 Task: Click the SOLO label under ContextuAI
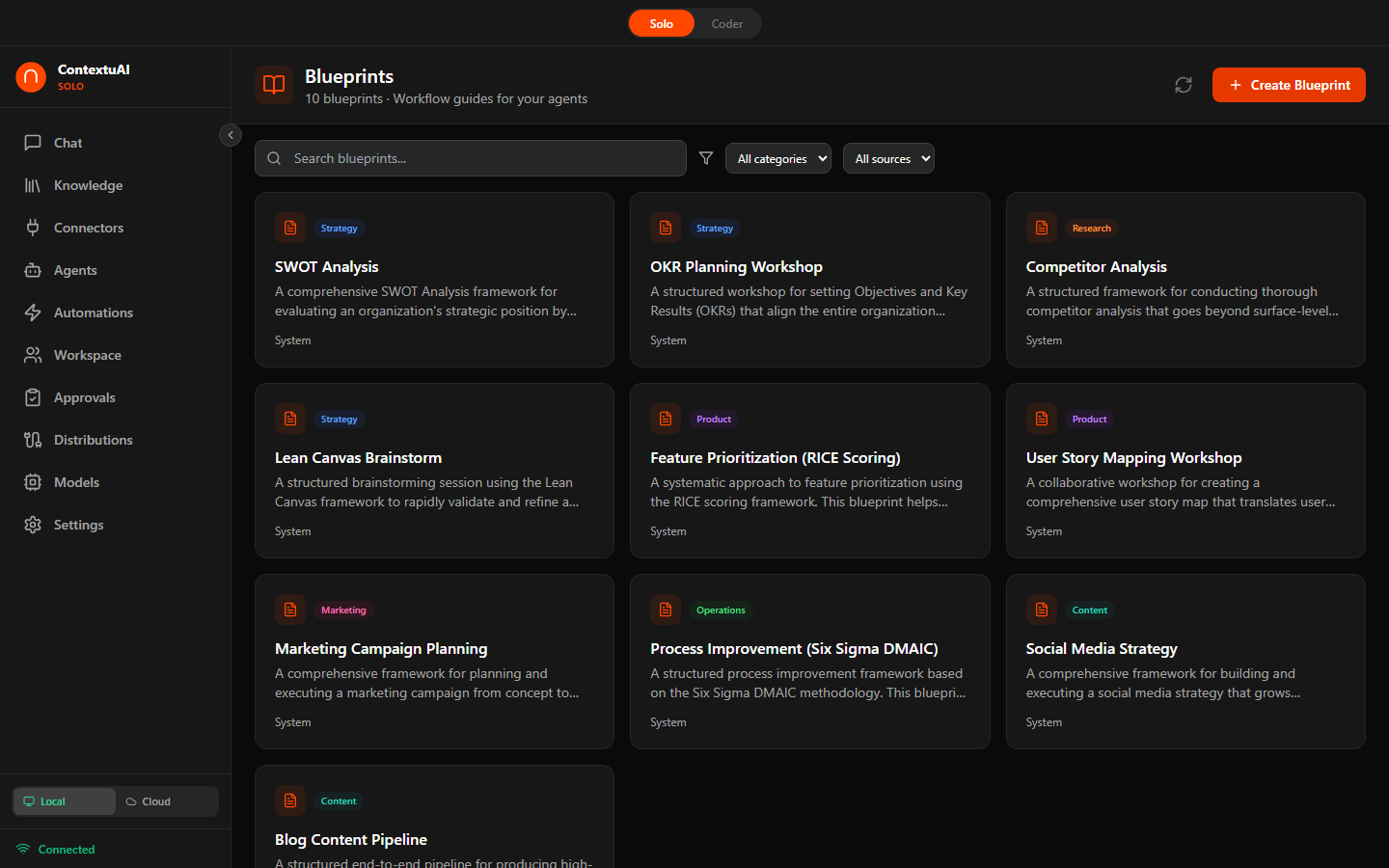70,87
